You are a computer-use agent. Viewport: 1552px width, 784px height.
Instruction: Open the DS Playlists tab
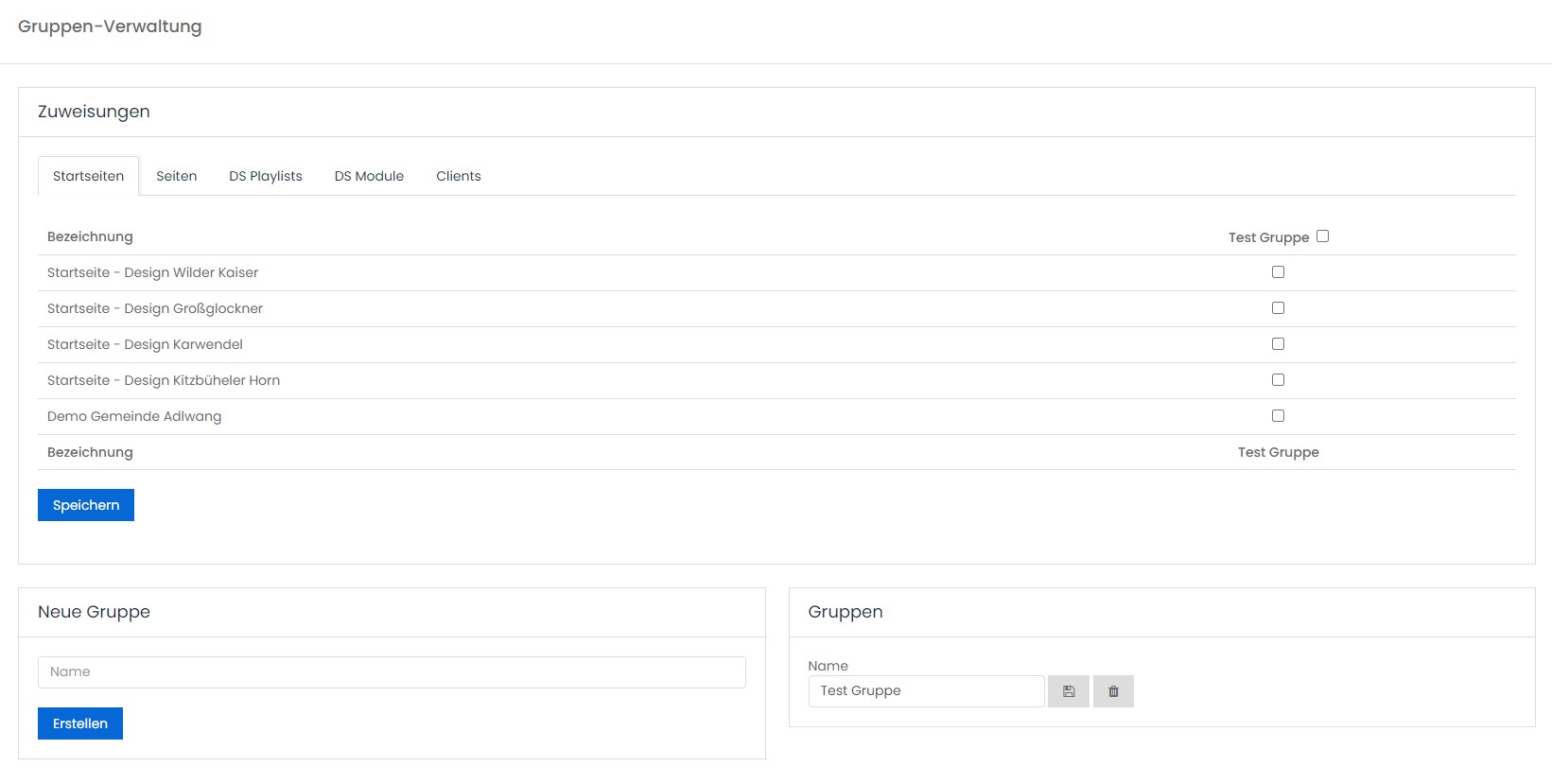click(x=266, y=176)
